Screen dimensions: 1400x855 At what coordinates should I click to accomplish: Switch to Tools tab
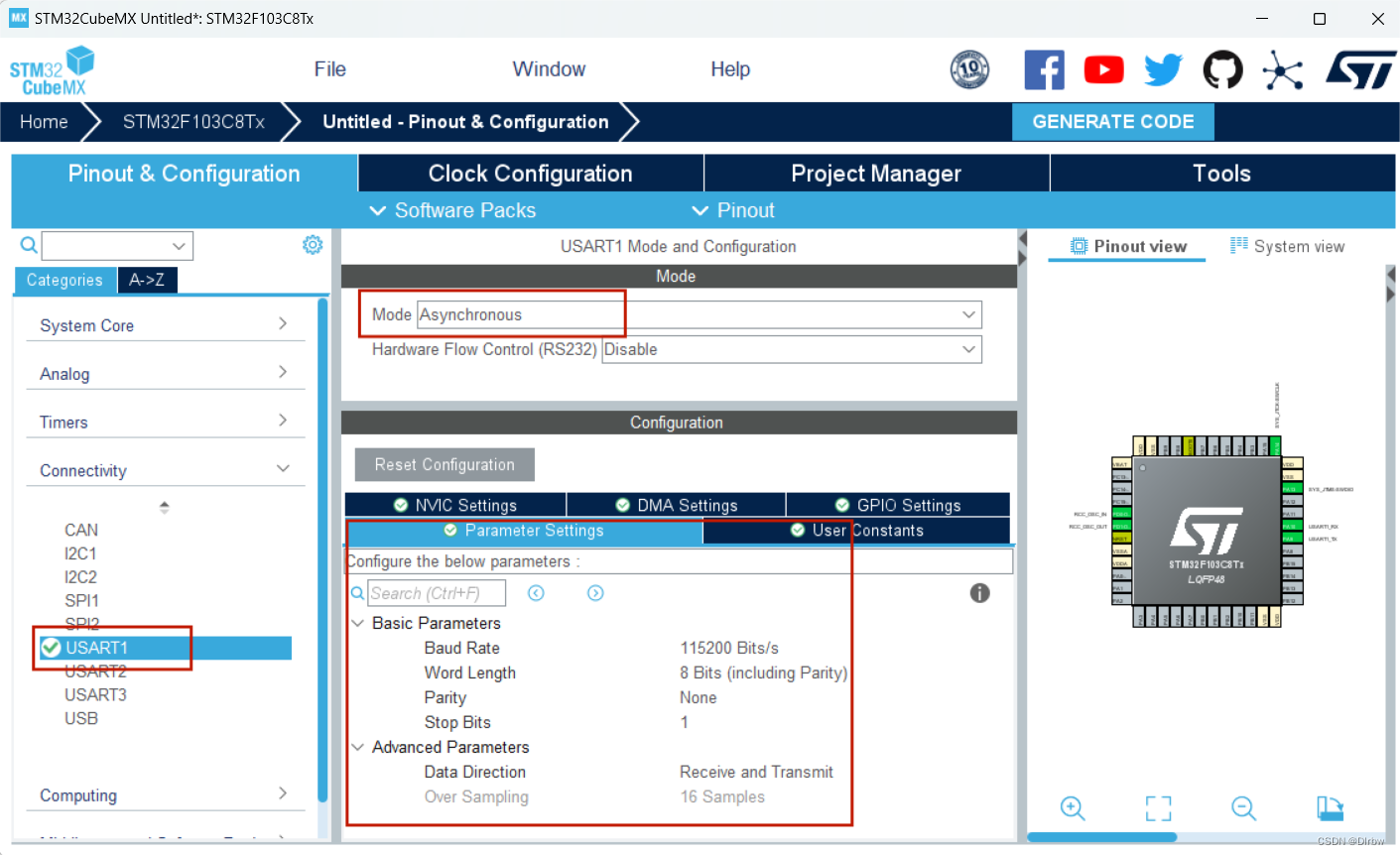point(1222,174)
